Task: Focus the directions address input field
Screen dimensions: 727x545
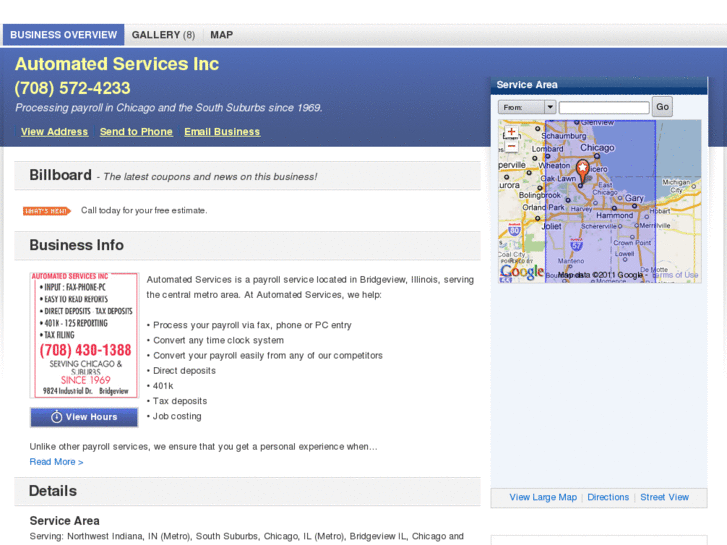Action: click(604, 108)
